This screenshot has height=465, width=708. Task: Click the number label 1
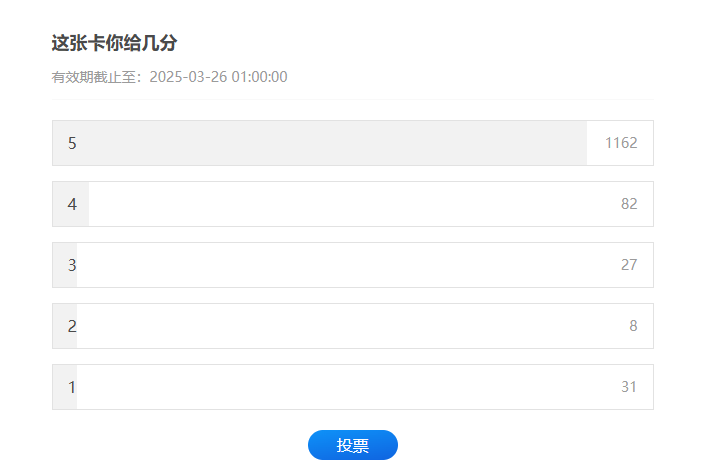(x=72, y=387)
